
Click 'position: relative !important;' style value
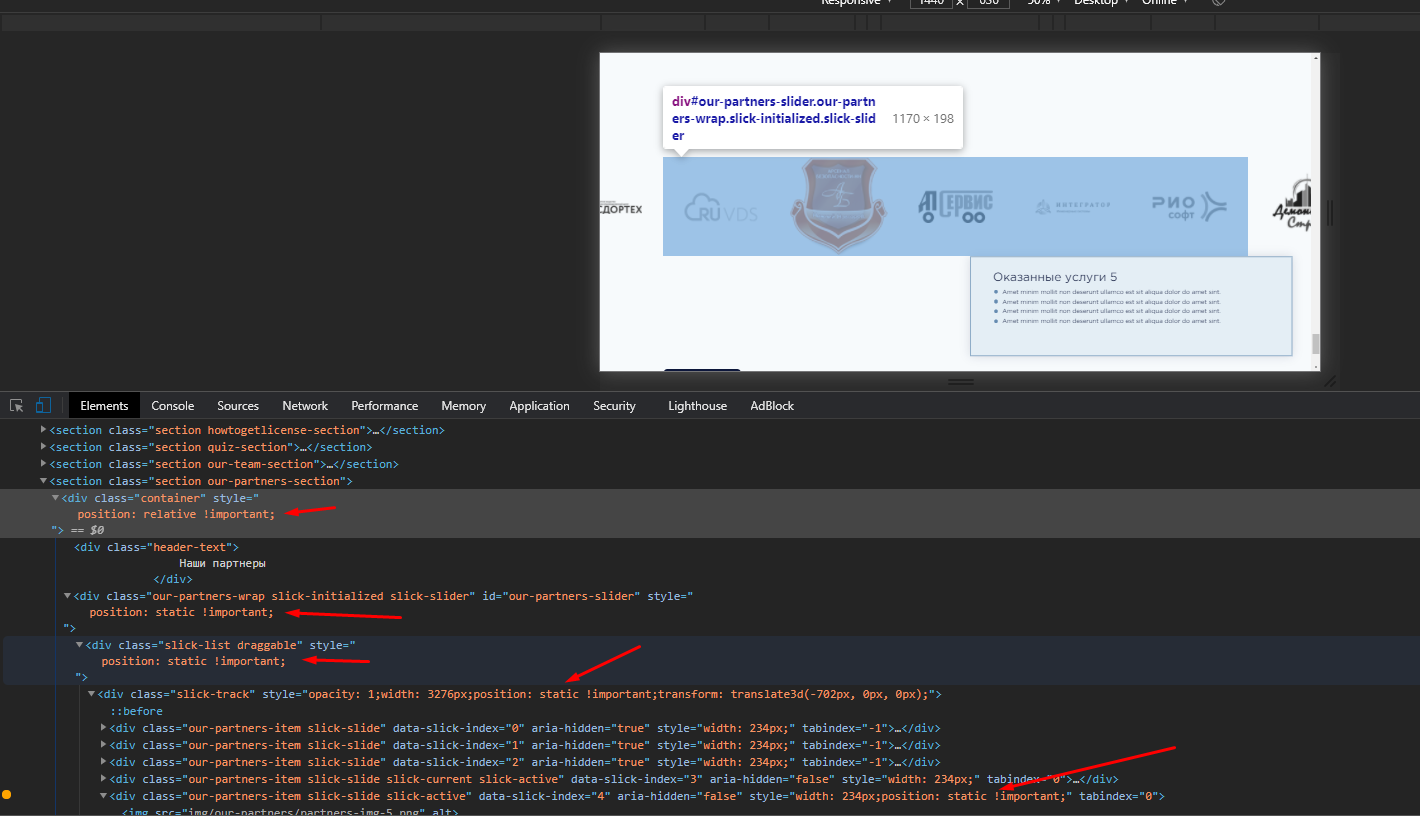tap(176, 514)
